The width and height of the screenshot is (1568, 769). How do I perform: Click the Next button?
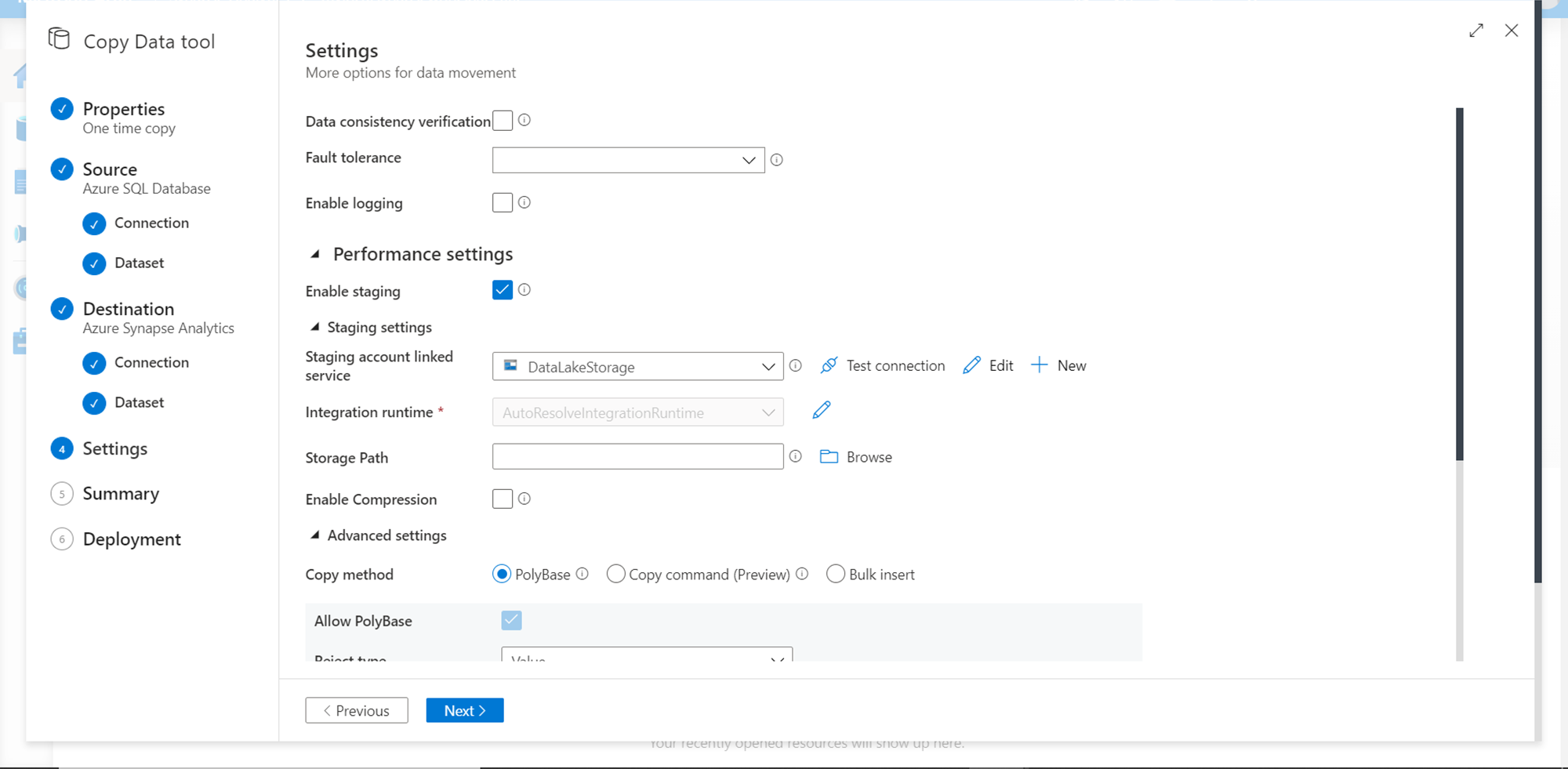tap(465, 710)
